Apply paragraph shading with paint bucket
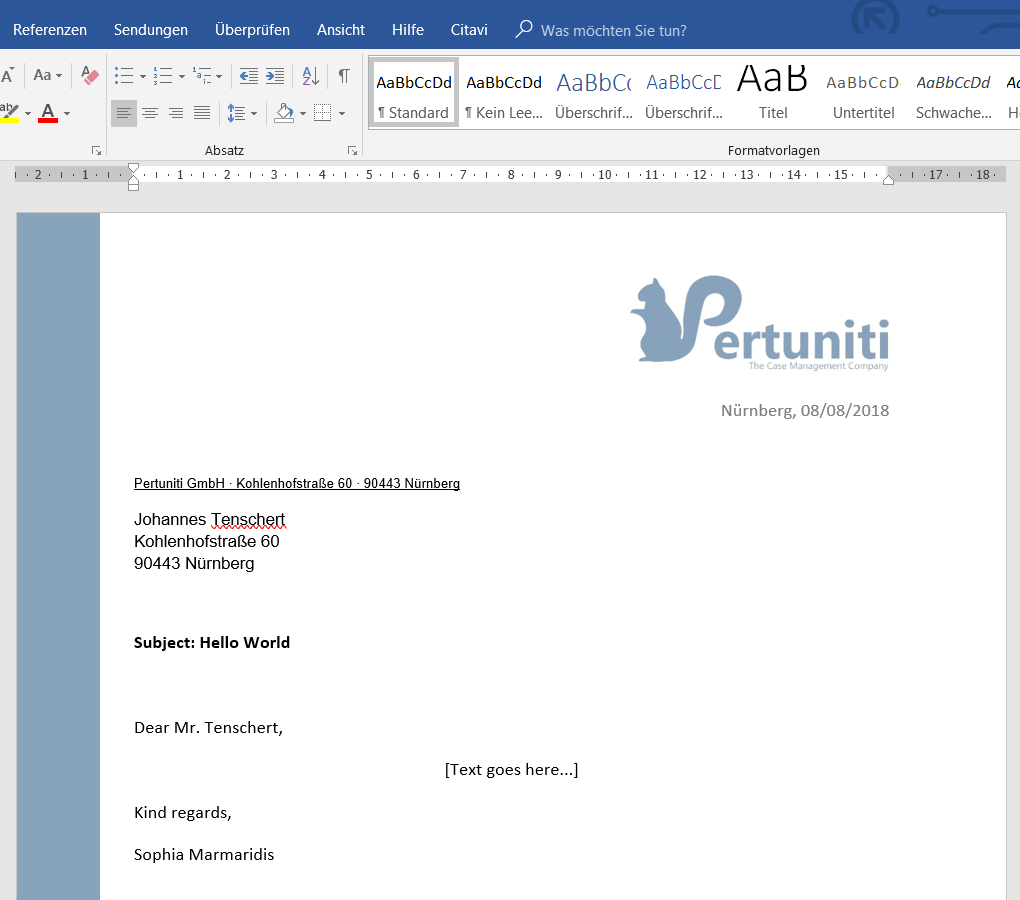Screen dimensions: 1020x900 tap(284, 113)
